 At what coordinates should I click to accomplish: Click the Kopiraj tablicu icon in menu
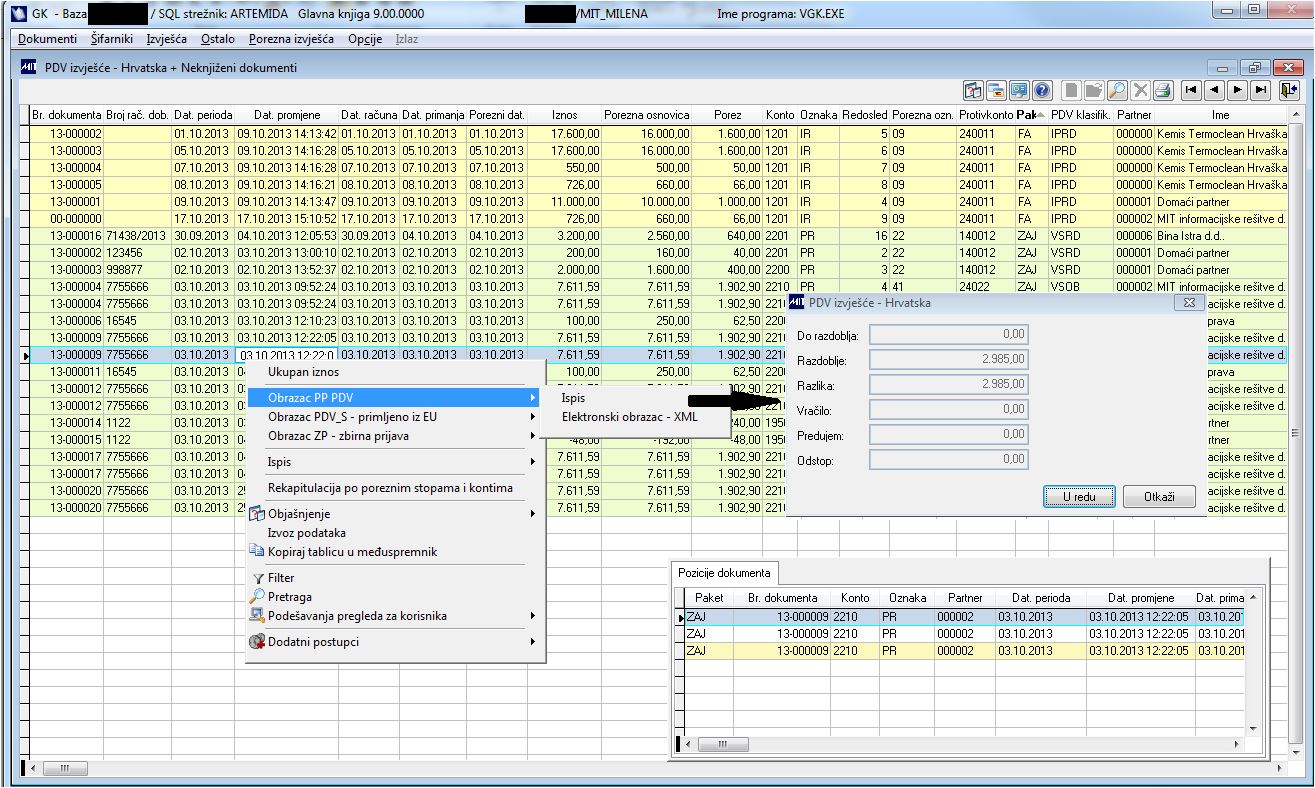[x=258, y=552]
